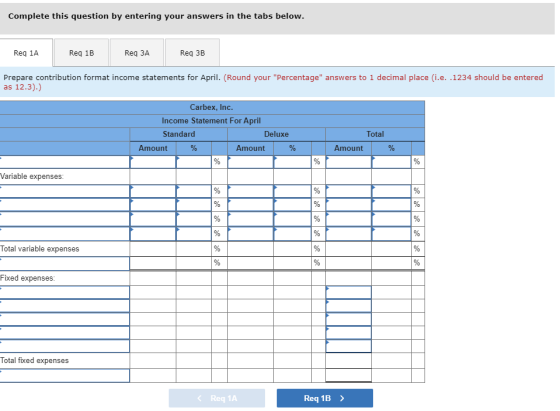Switch to the Req 1B tab
Viewport: 560px width, 411px height.
tap(81, 53)
